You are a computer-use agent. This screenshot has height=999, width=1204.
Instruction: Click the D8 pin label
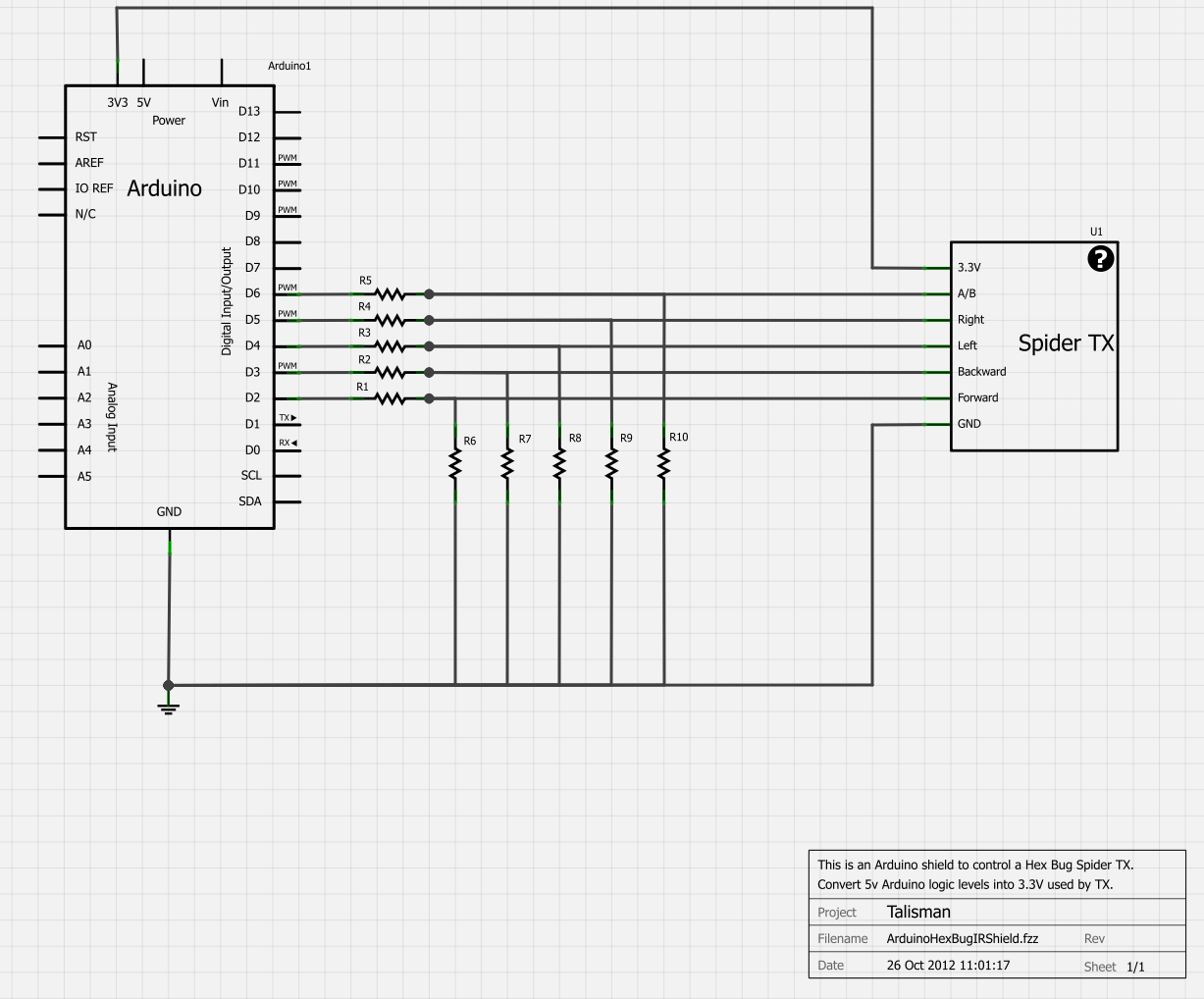click(252, 241)
